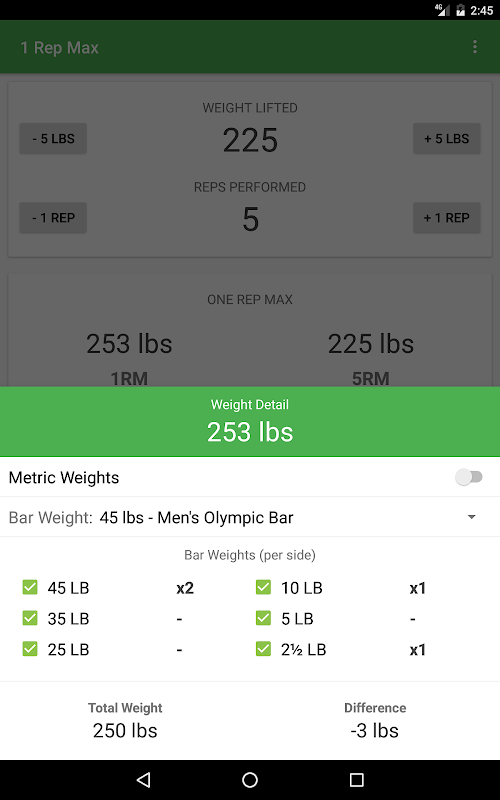Screen dimensions: 500x800
Task: Uncheck the 10 LB plate checkbox
Action: coord(263,587)
